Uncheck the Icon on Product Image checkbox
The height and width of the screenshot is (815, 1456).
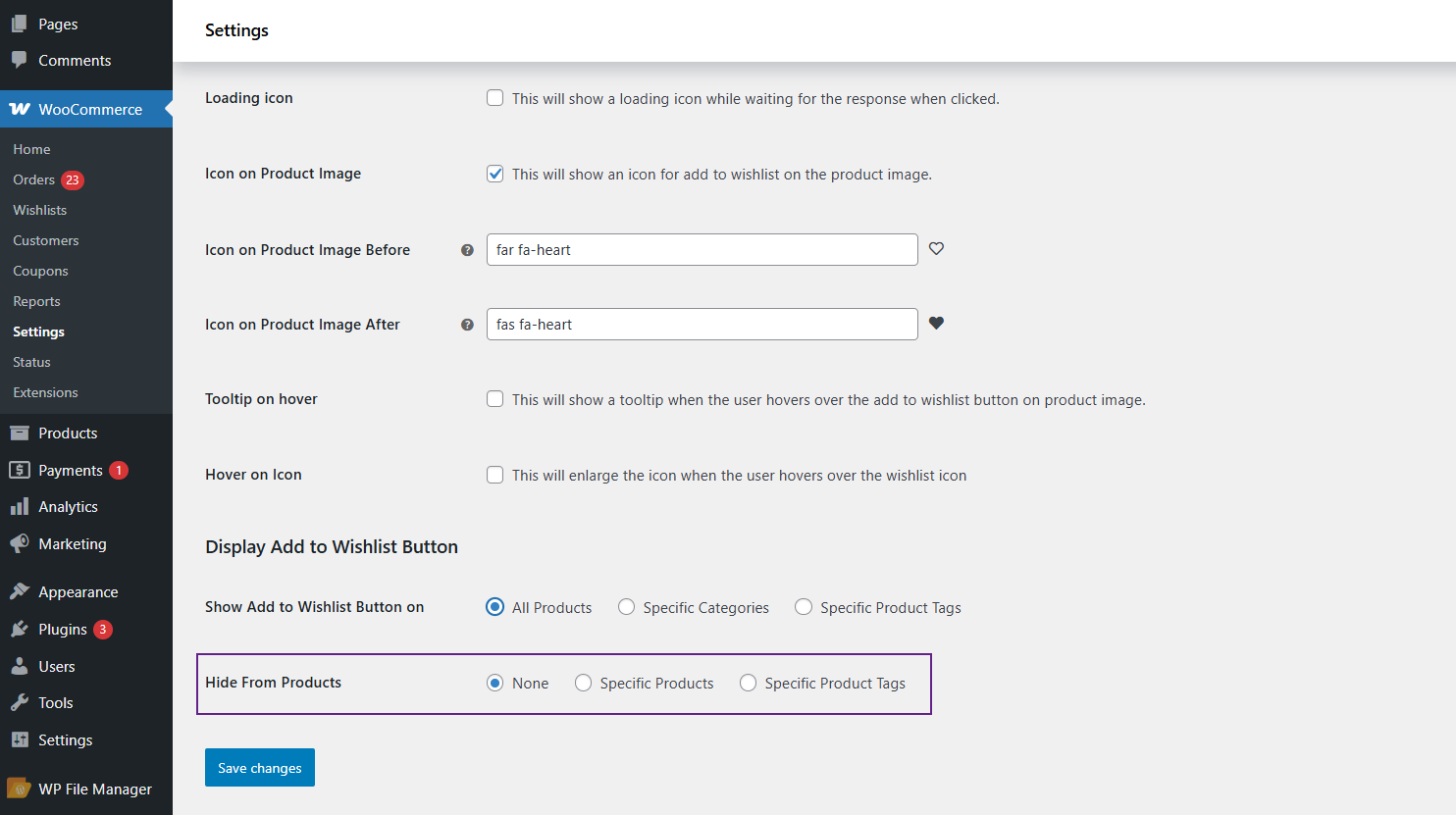tap(495, 174)
